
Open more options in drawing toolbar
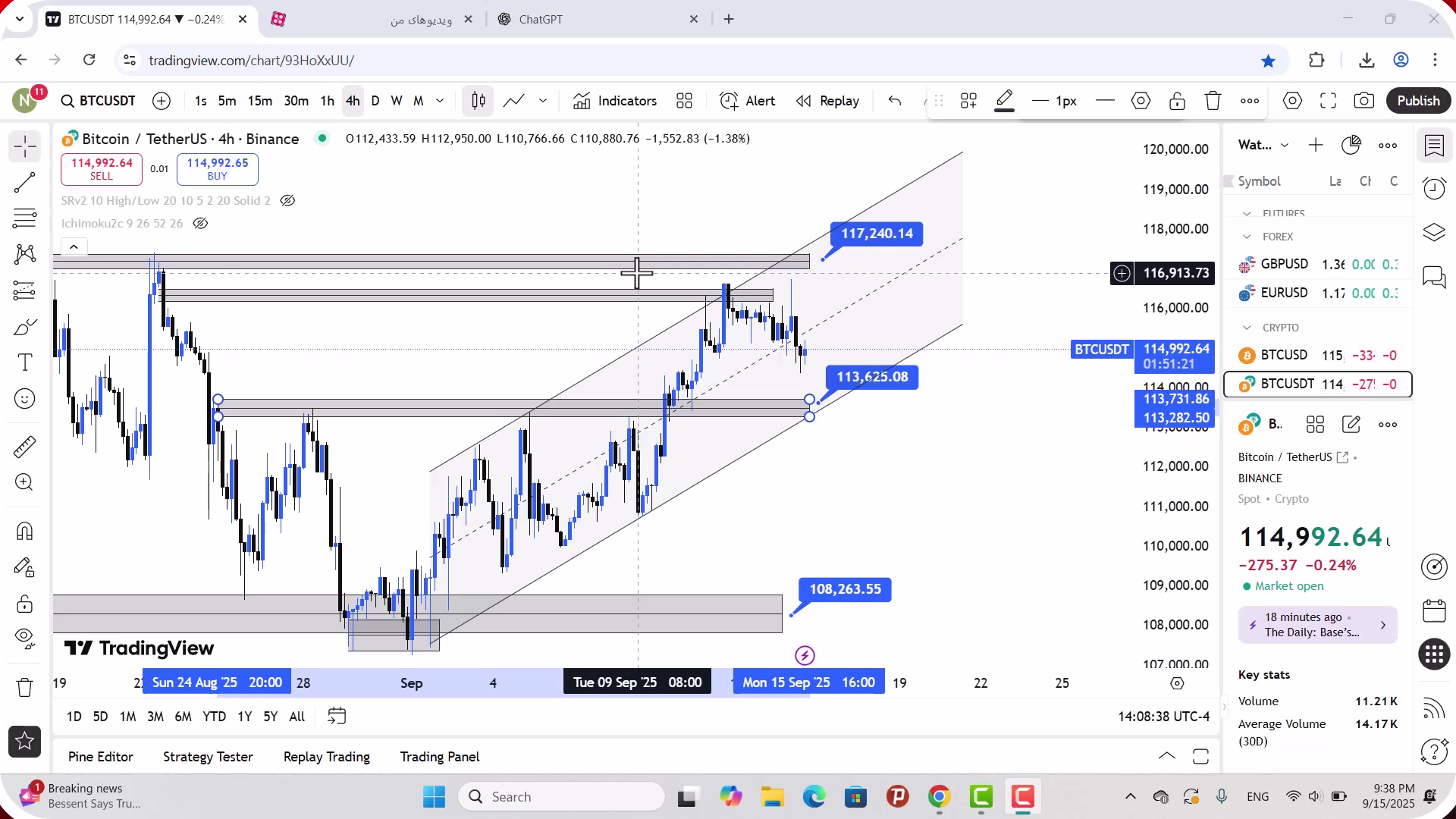click(1250, 101)
